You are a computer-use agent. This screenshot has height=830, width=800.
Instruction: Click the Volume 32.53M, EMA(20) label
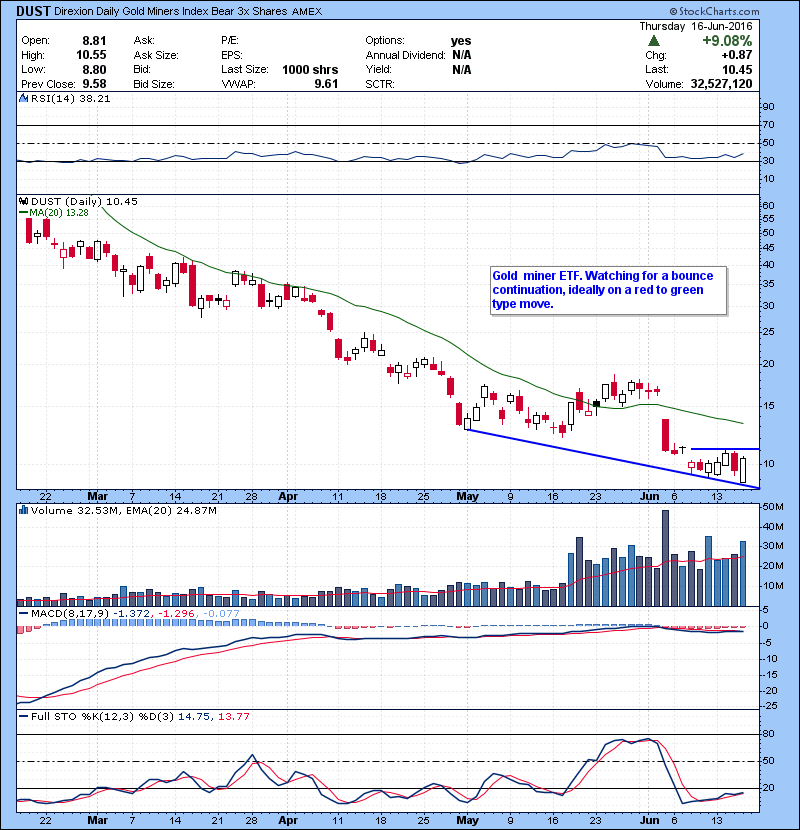(123, 510)
